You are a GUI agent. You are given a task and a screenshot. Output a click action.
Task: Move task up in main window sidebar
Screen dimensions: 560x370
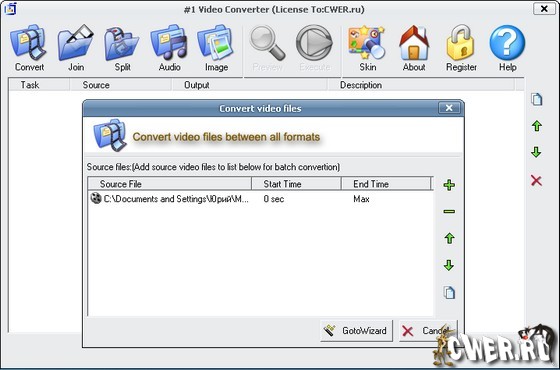point(536,126)
